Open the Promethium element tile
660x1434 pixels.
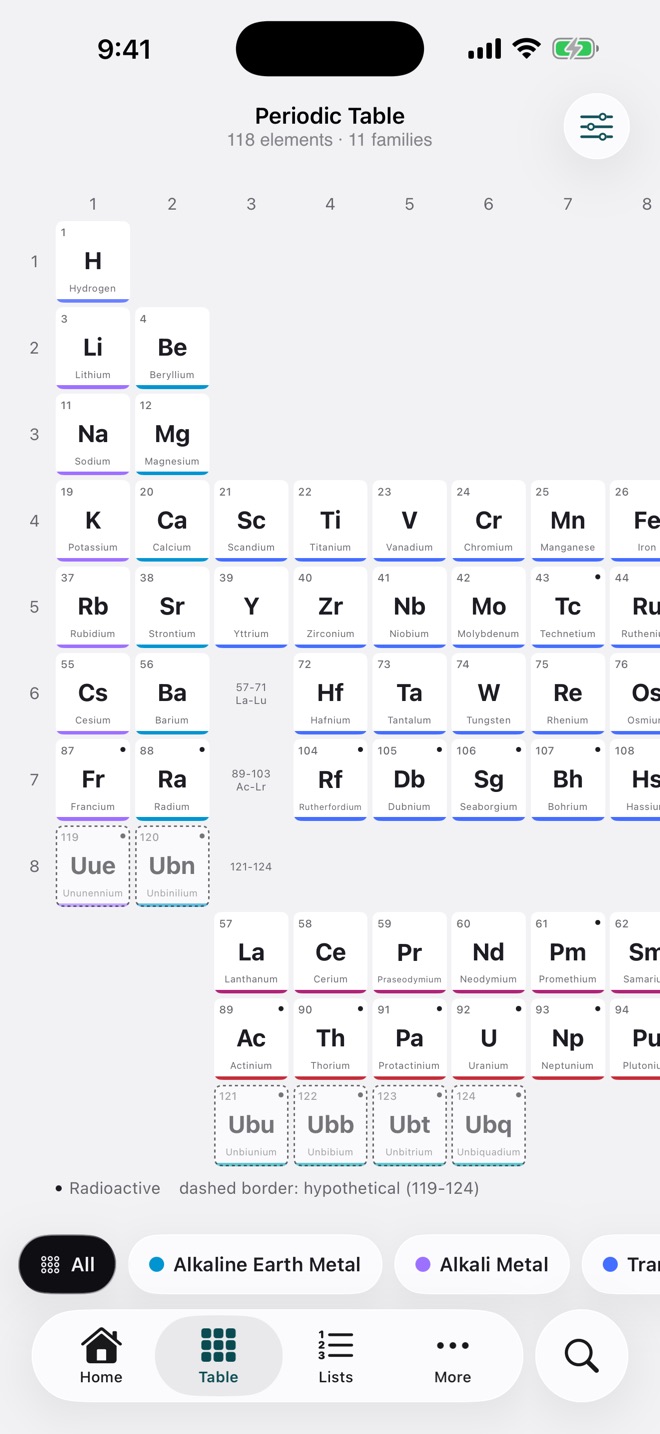pos(568,952)
